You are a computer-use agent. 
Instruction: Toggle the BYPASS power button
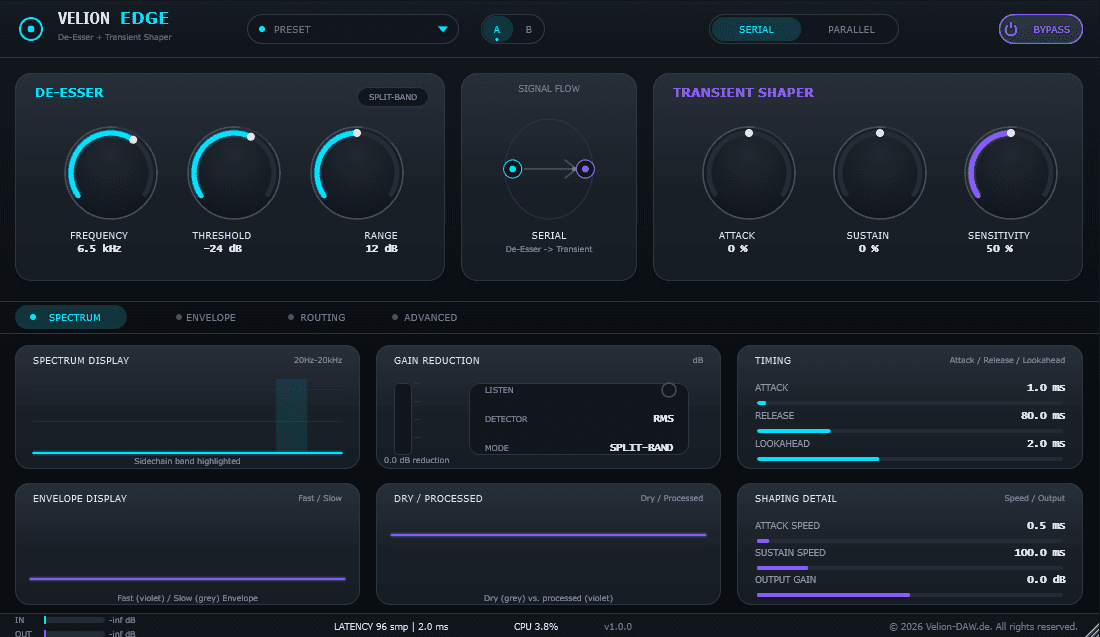1040,29
